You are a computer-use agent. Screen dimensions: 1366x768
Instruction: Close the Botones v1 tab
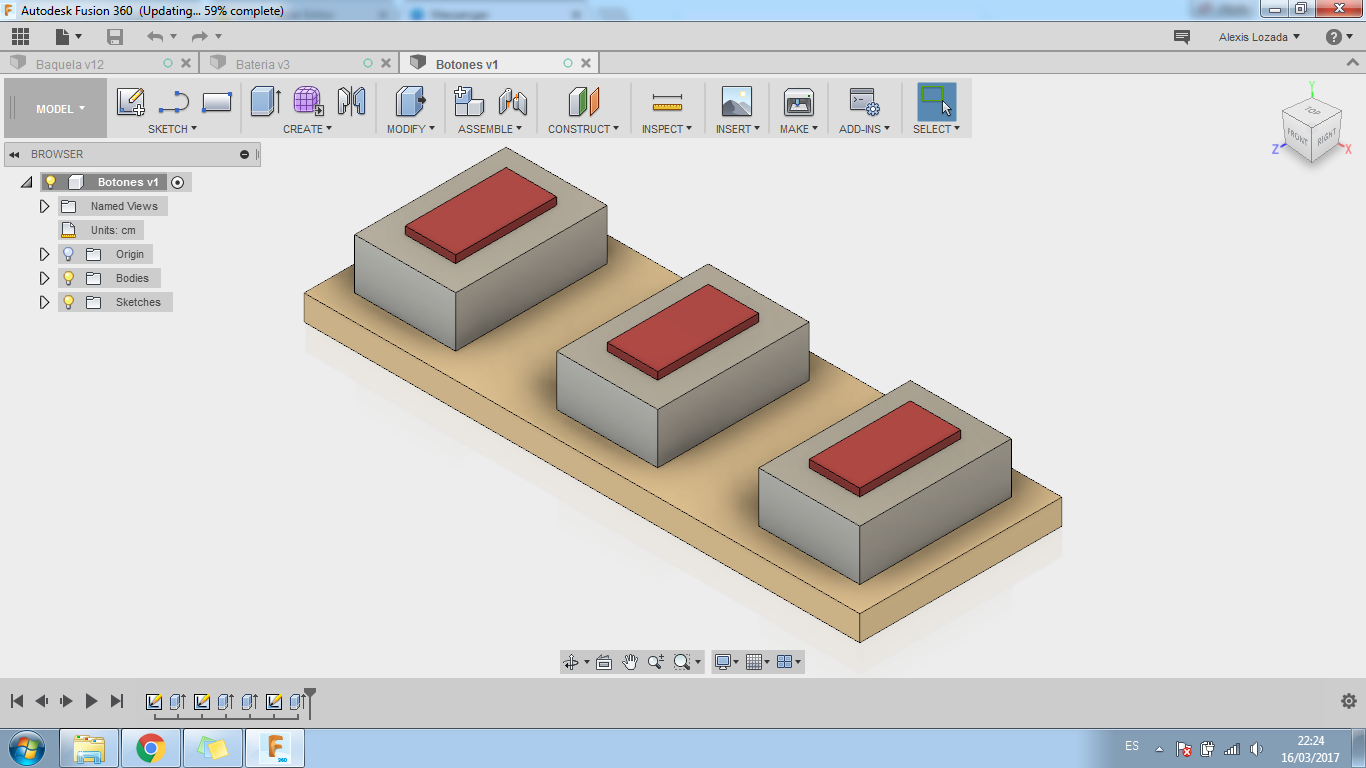tap(586, 63)
